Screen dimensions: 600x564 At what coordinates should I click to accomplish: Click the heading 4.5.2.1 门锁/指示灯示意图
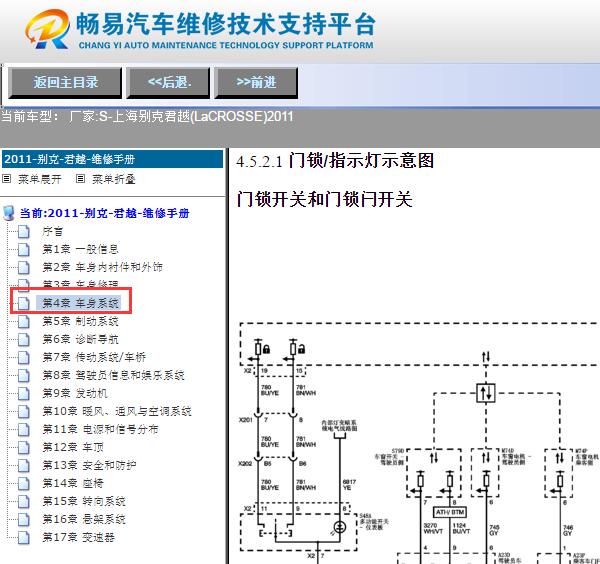(x=335, y=161)
